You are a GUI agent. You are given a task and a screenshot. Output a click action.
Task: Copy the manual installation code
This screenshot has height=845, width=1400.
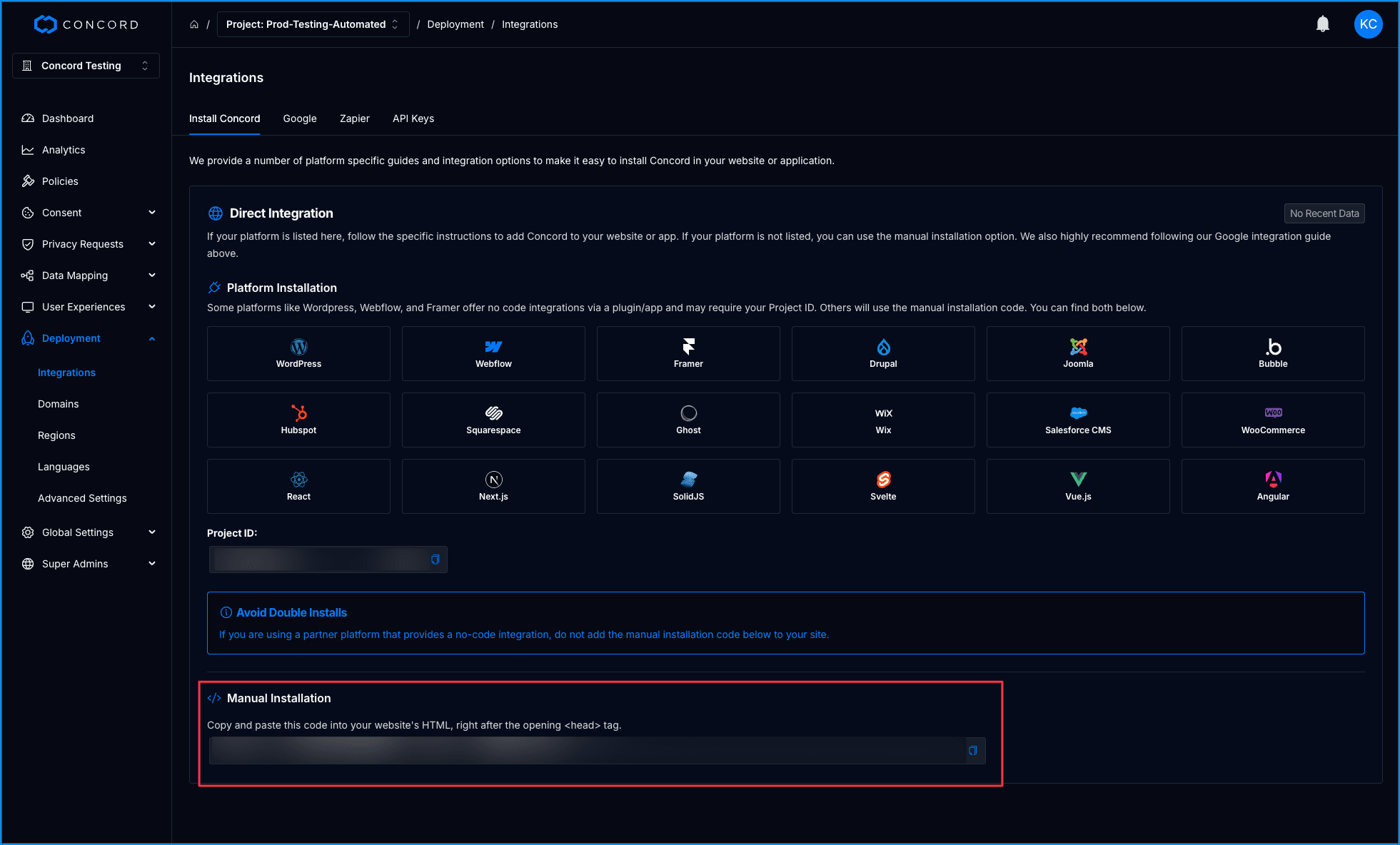tap(972, 751)
